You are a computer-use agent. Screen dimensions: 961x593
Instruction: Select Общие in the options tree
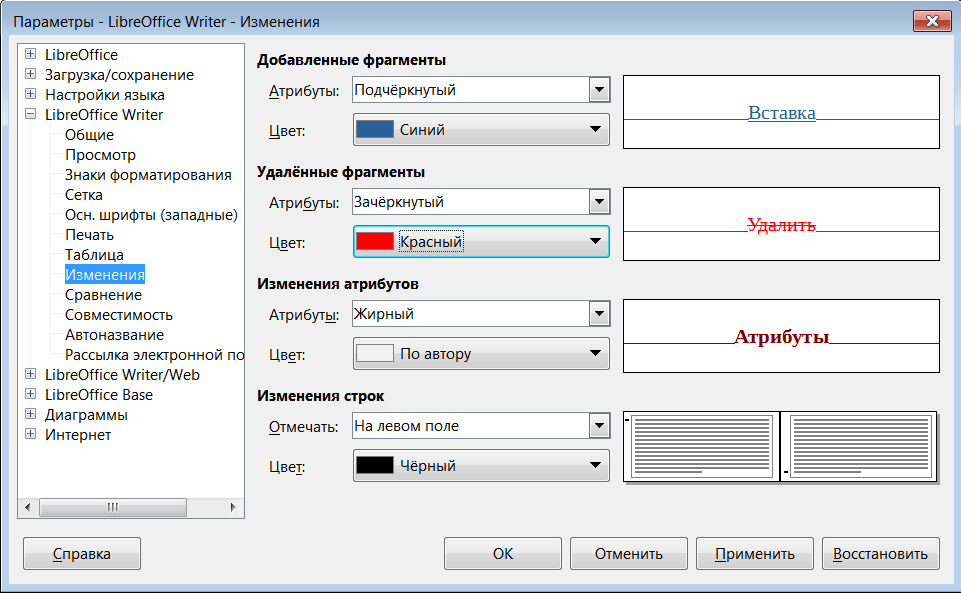tap(89, 135)
